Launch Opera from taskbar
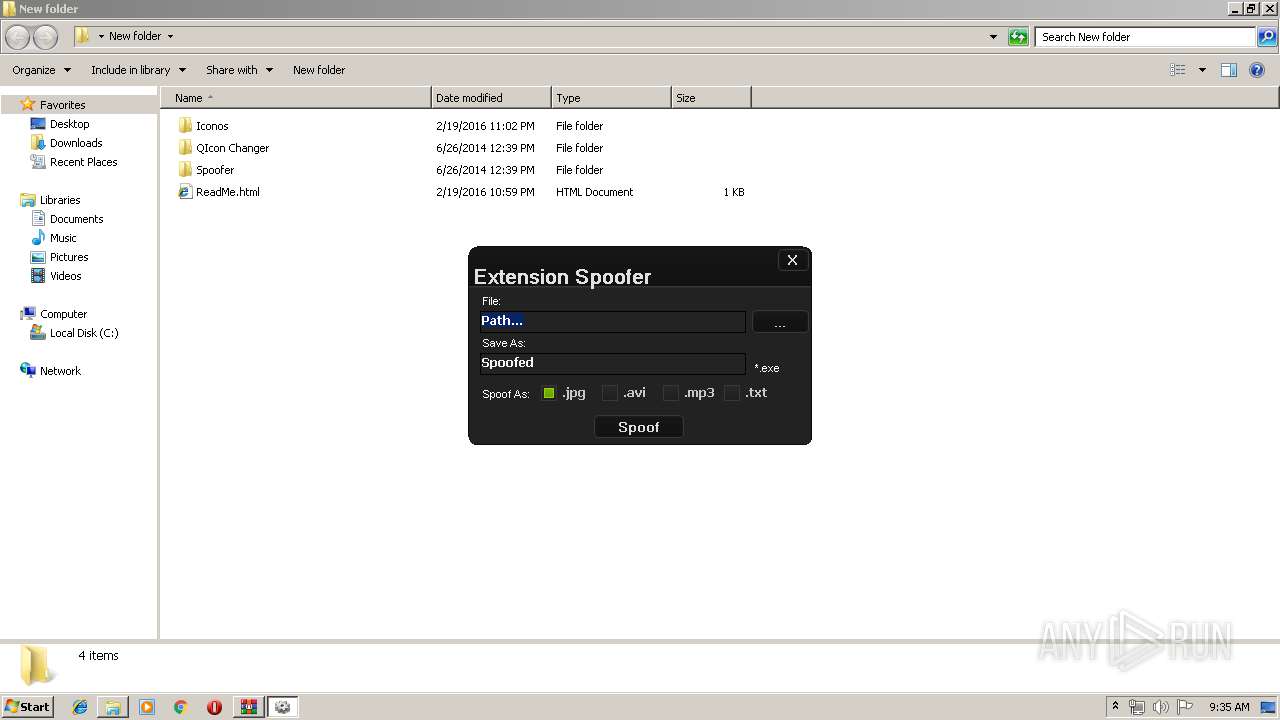 (x=214, y=707)
